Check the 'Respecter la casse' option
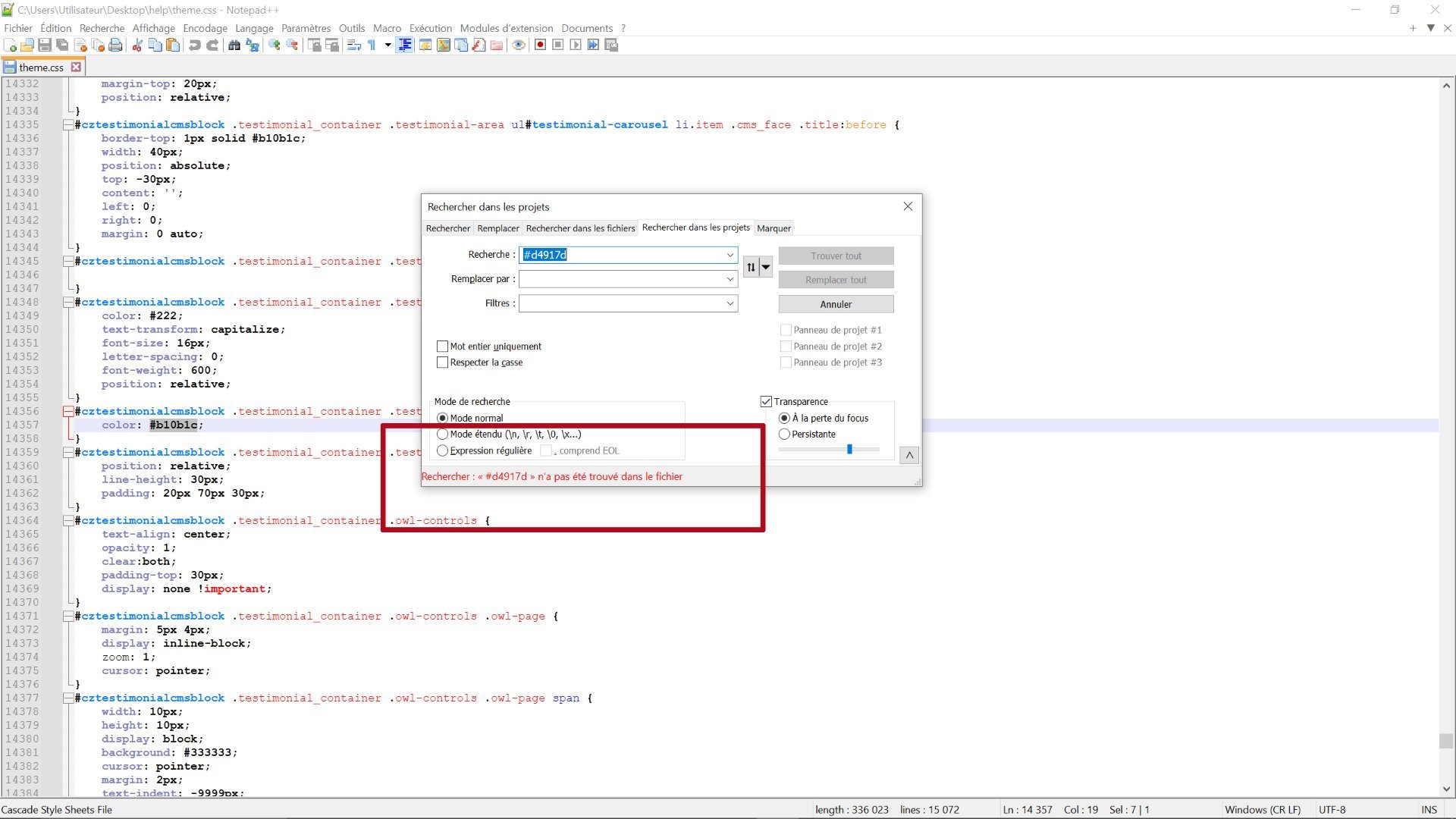Screen dimensions: 1456x819 (x=443, y=362)
